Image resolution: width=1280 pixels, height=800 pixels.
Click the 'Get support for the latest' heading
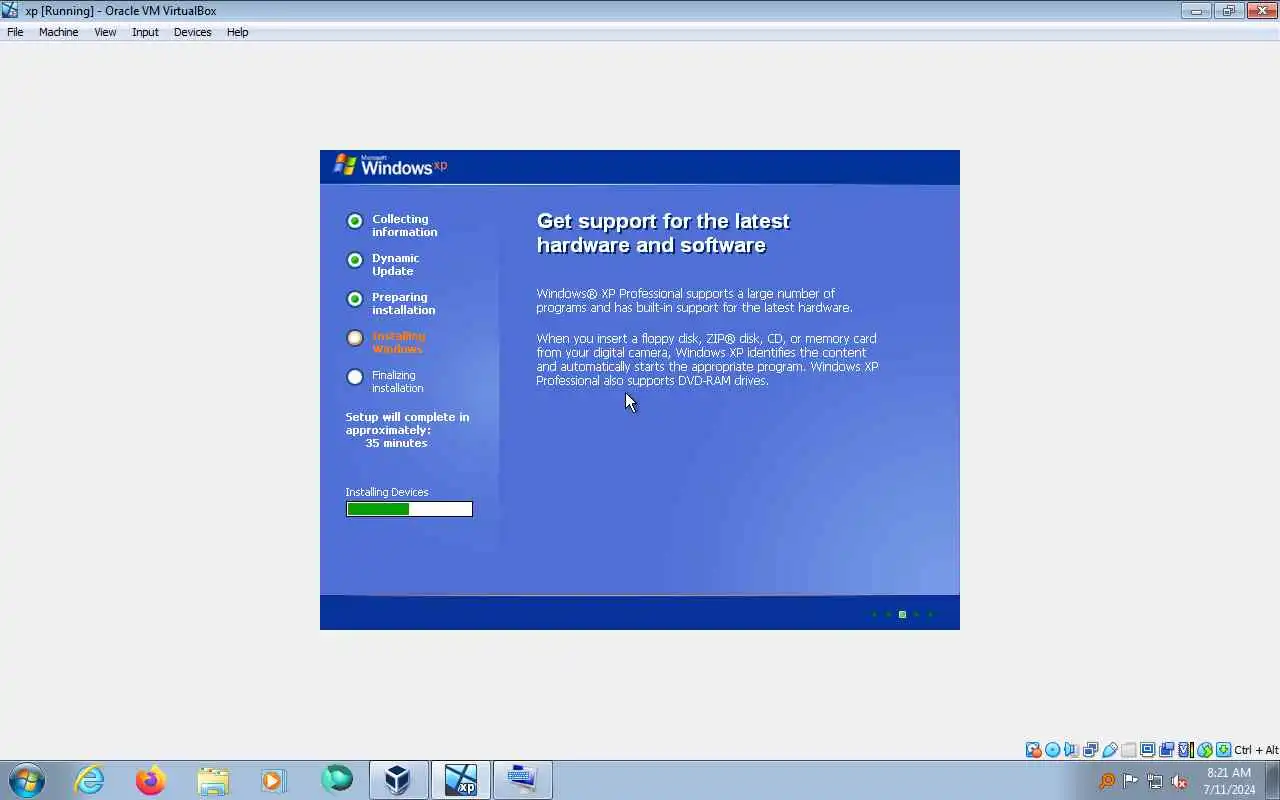[663, 221]
